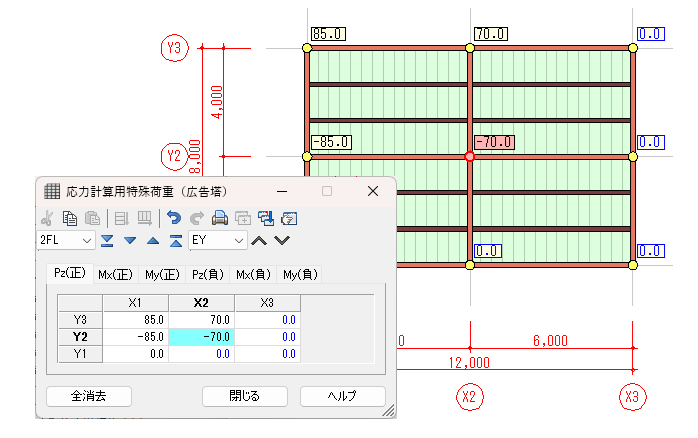
Task: Open the EY load case dropdown
Action: pyautogui.click(x=218, y=240)
